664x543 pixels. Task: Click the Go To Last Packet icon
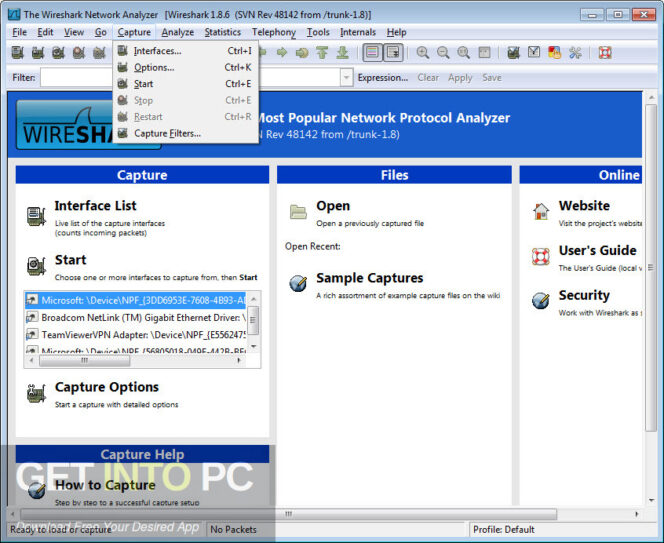343,53
